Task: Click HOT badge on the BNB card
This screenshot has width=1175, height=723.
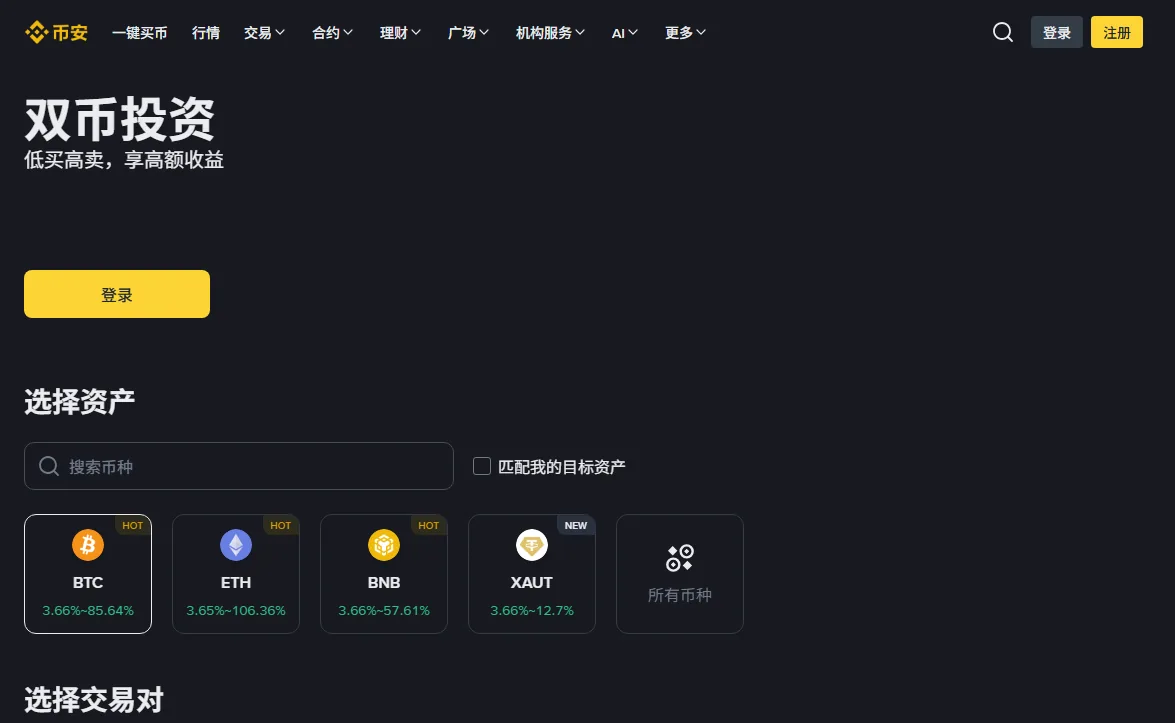Action: (x=429, y=525)
